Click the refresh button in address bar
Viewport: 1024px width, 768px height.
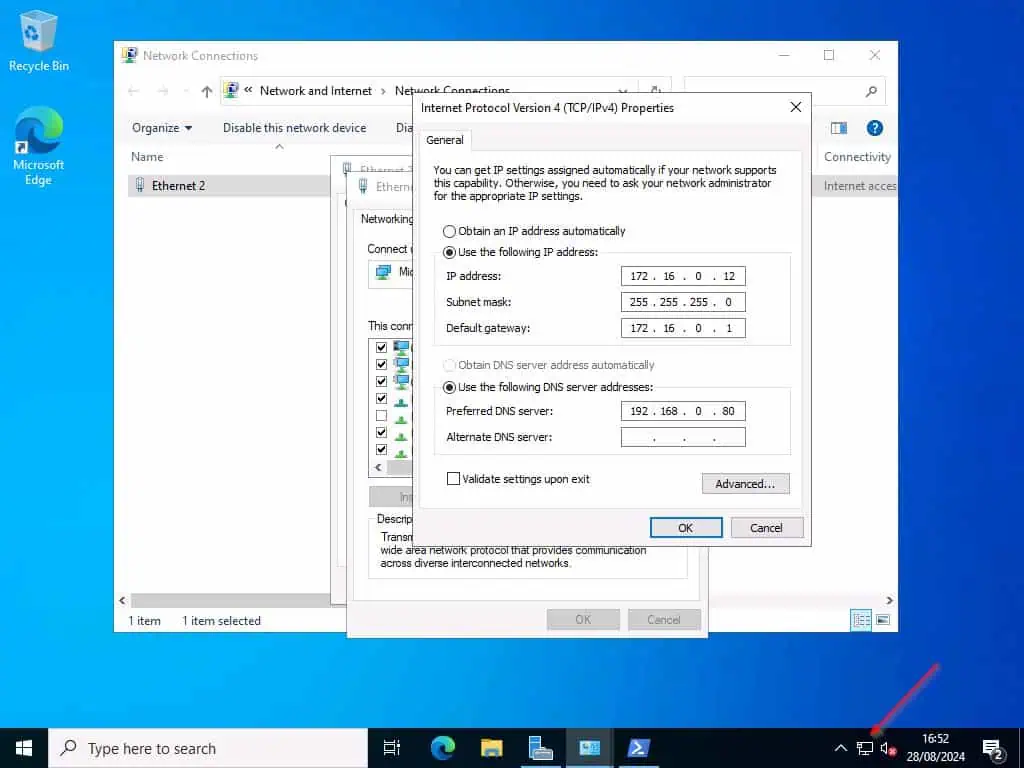(x=656, y=91)
